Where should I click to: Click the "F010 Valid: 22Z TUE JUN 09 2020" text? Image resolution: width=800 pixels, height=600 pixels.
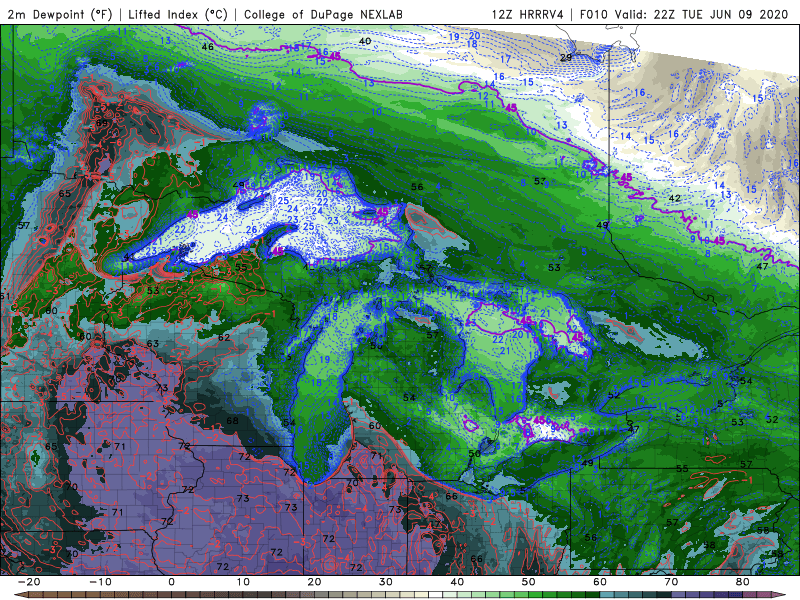click(x=684, y=14)
